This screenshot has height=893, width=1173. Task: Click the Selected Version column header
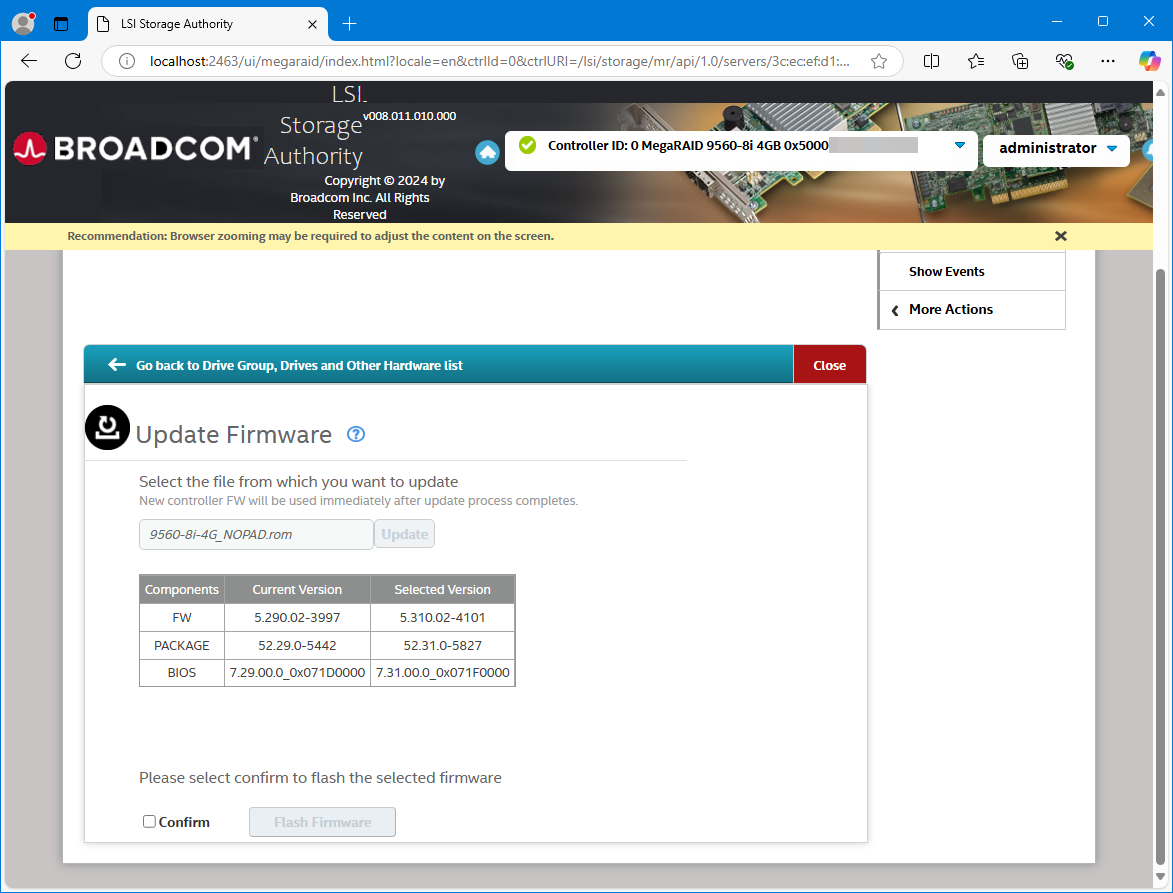pos(442,589)
